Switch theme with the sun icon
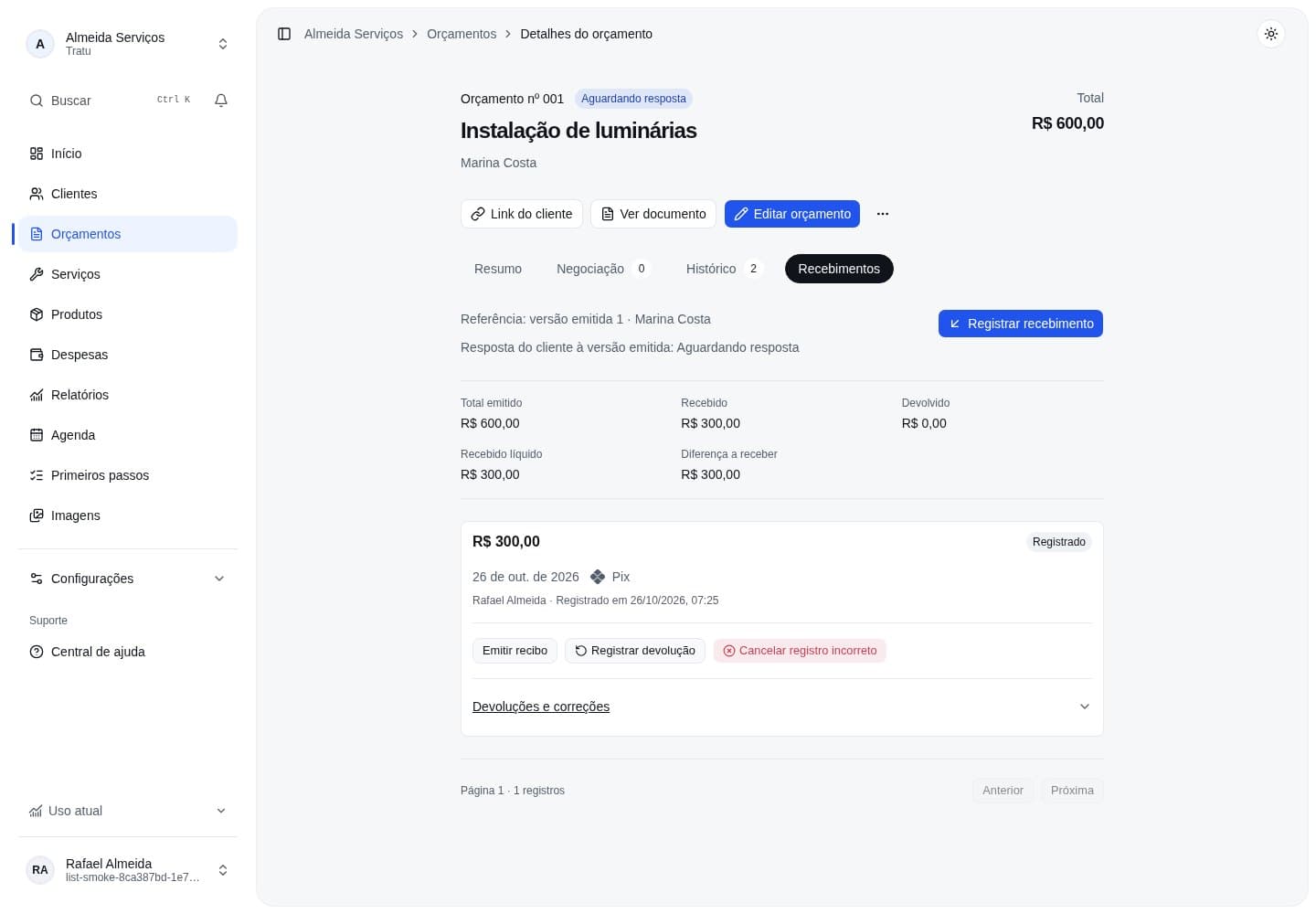This screenshot has height=914, width=1316. (1271, 34)
